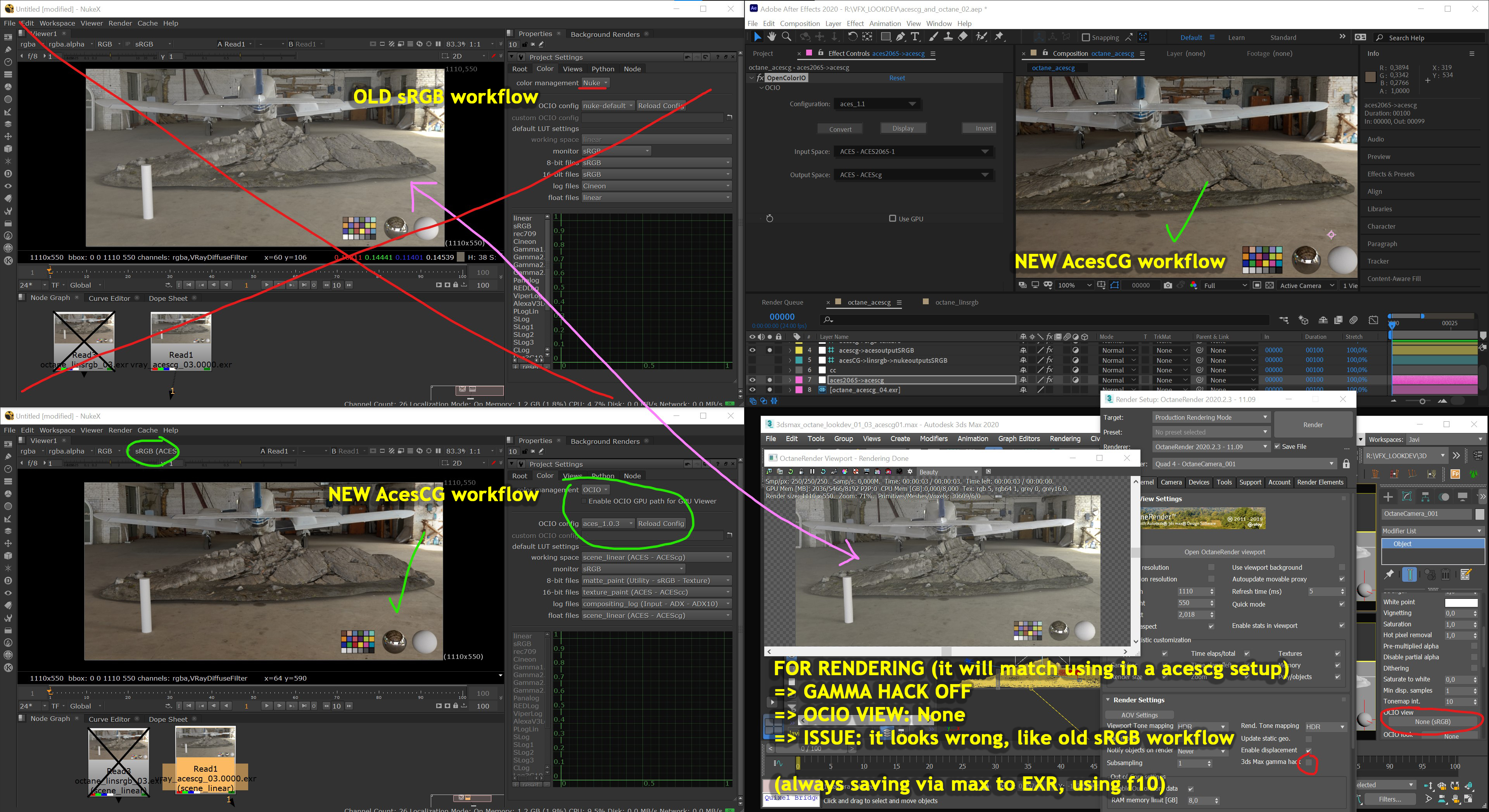Image resolution: width=1489 pixels, height=812 pixels.
Task: Open the AOV Settings button
Action: click(1139, 715)
